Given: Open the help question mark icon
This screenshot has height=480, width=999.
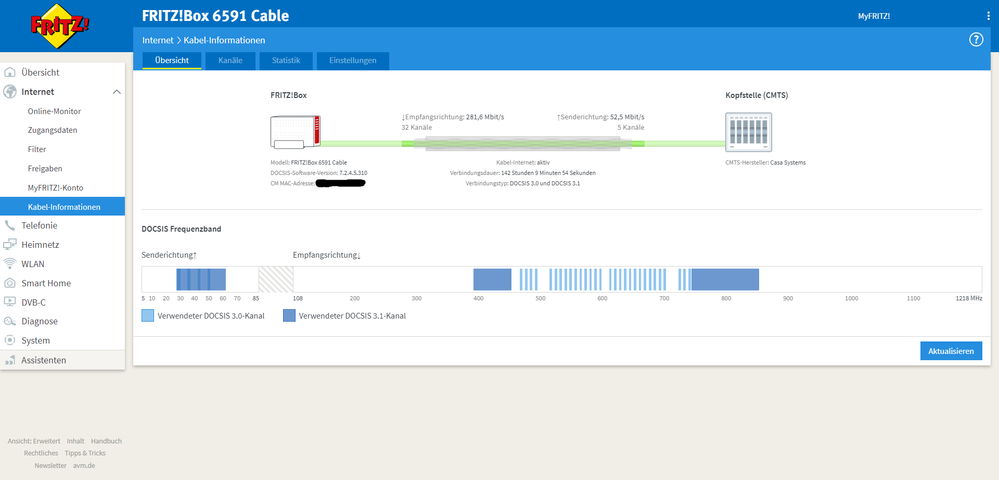Looking at the screenshot, I should pyautogui.click(x=976, y=40).
